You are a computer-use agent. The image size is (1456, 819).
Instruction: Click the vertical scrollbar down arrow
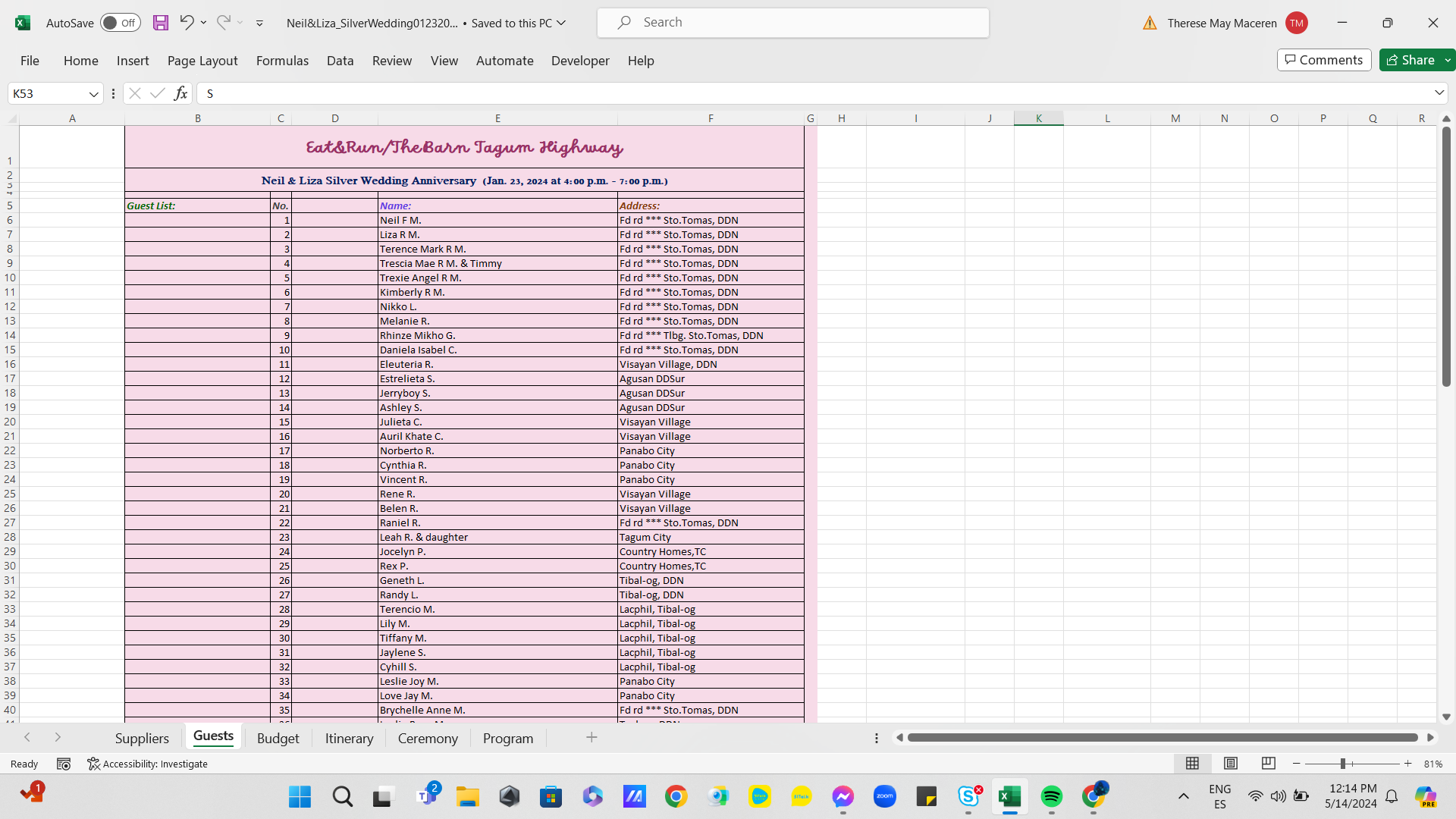(1446, 717)
